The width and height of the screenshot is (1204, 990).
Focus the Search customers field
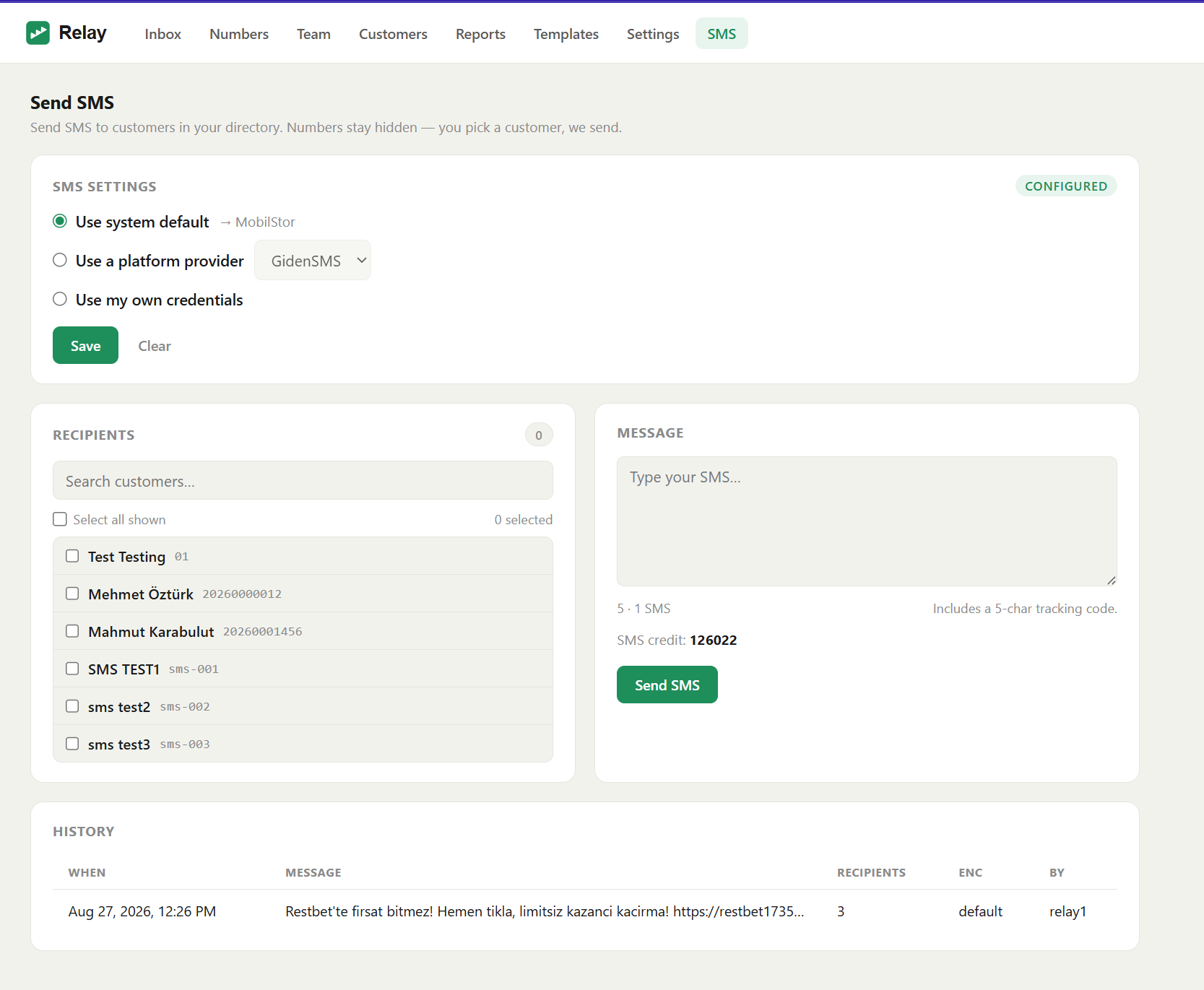[303, 480]
